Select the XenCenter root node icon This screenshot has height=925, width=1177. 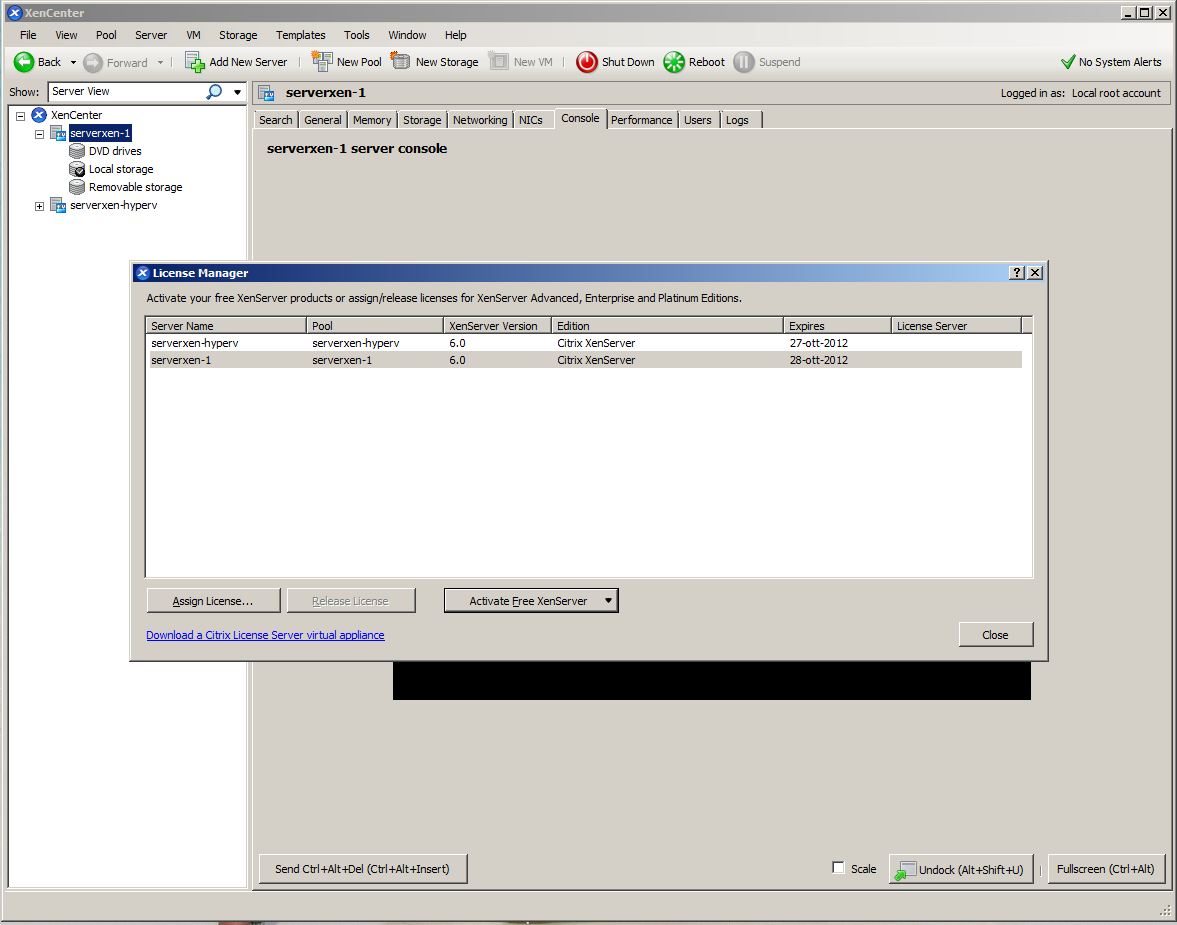click(x=39, y=115)
